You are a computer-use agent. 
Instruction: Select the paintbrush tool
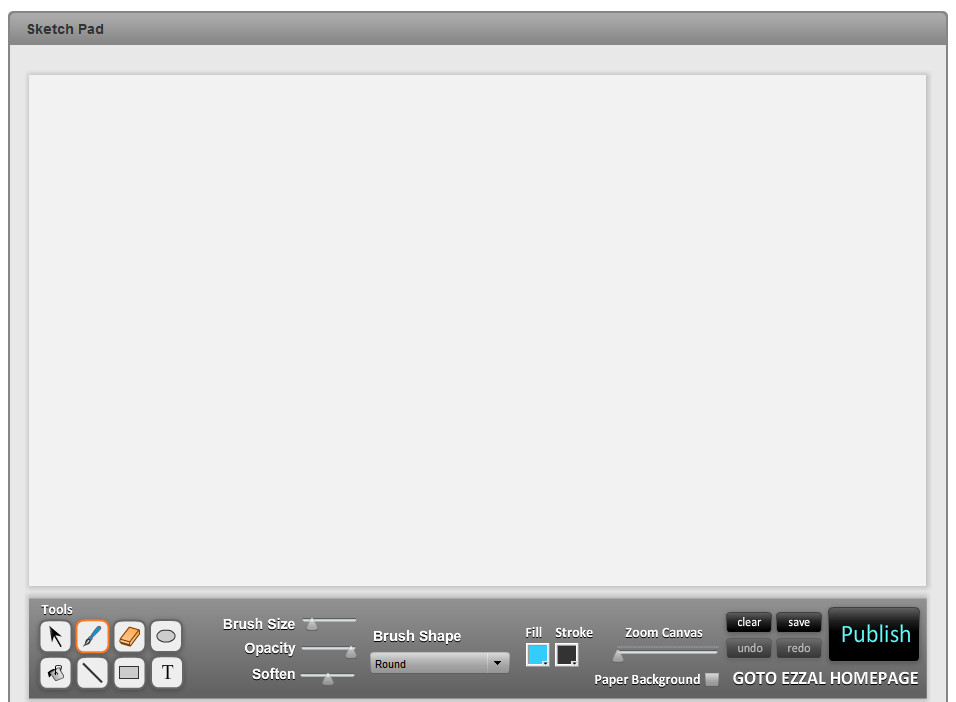pyautogui.click(x=92, y=636)
